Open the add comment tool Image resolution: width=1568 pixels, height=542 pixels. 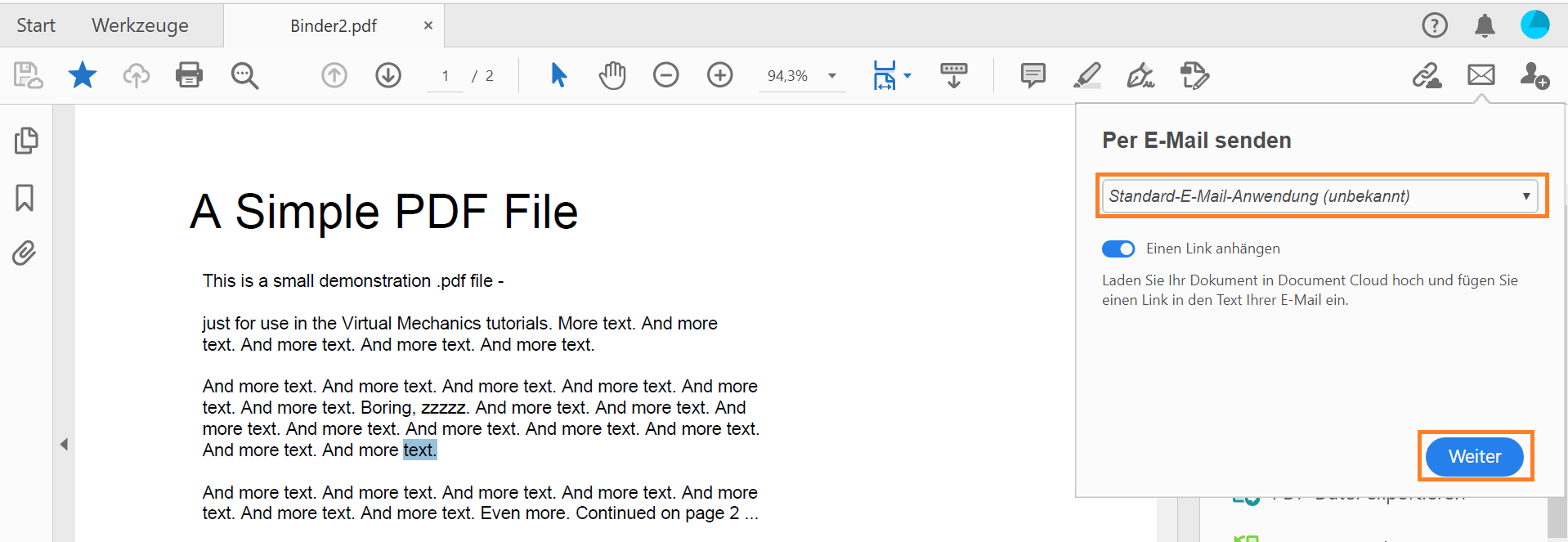(1033, 75)
